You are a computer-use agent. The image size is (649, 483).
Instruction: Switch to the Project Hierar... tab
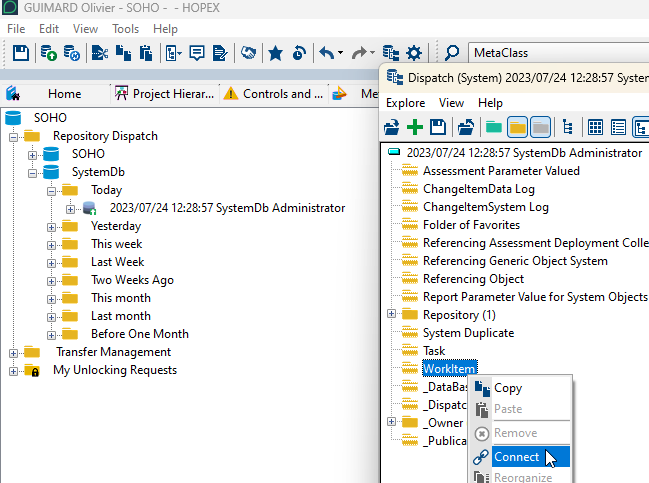pos(165,94)
